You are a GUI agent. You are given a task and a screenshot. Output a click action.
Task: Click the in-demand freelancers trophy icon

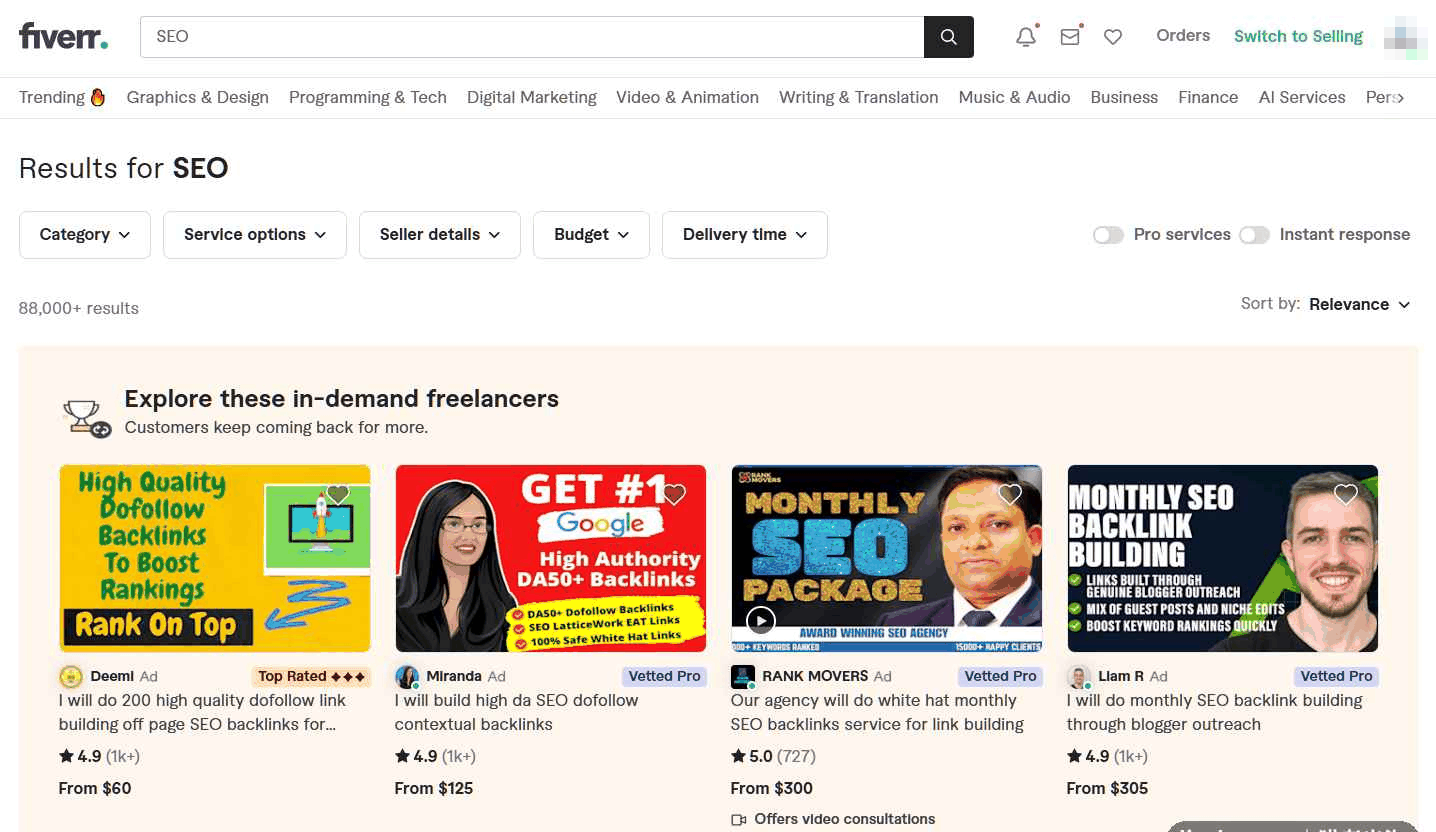point(87,418)
